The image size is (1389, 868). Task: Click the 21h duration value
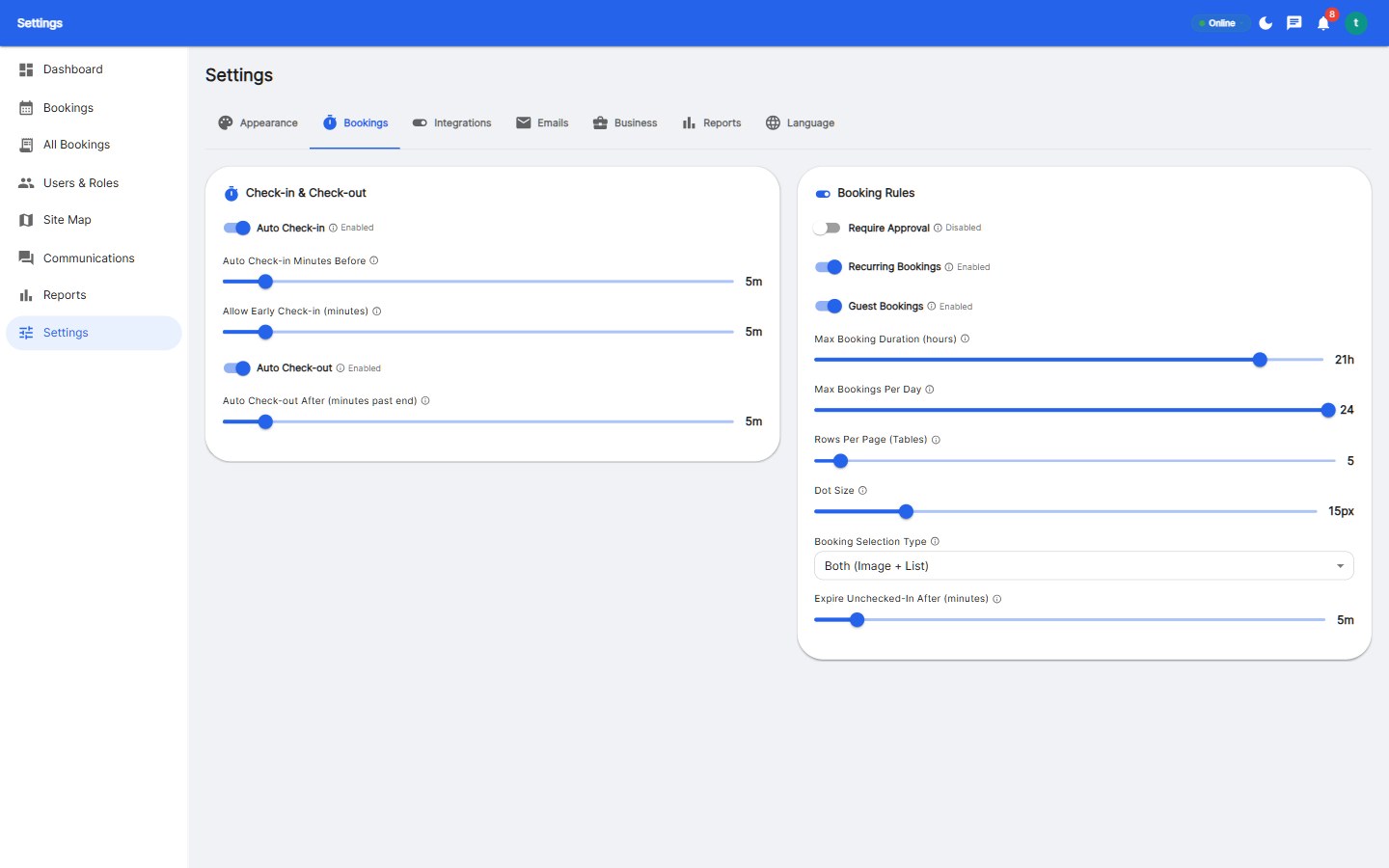pos(1345,360)
